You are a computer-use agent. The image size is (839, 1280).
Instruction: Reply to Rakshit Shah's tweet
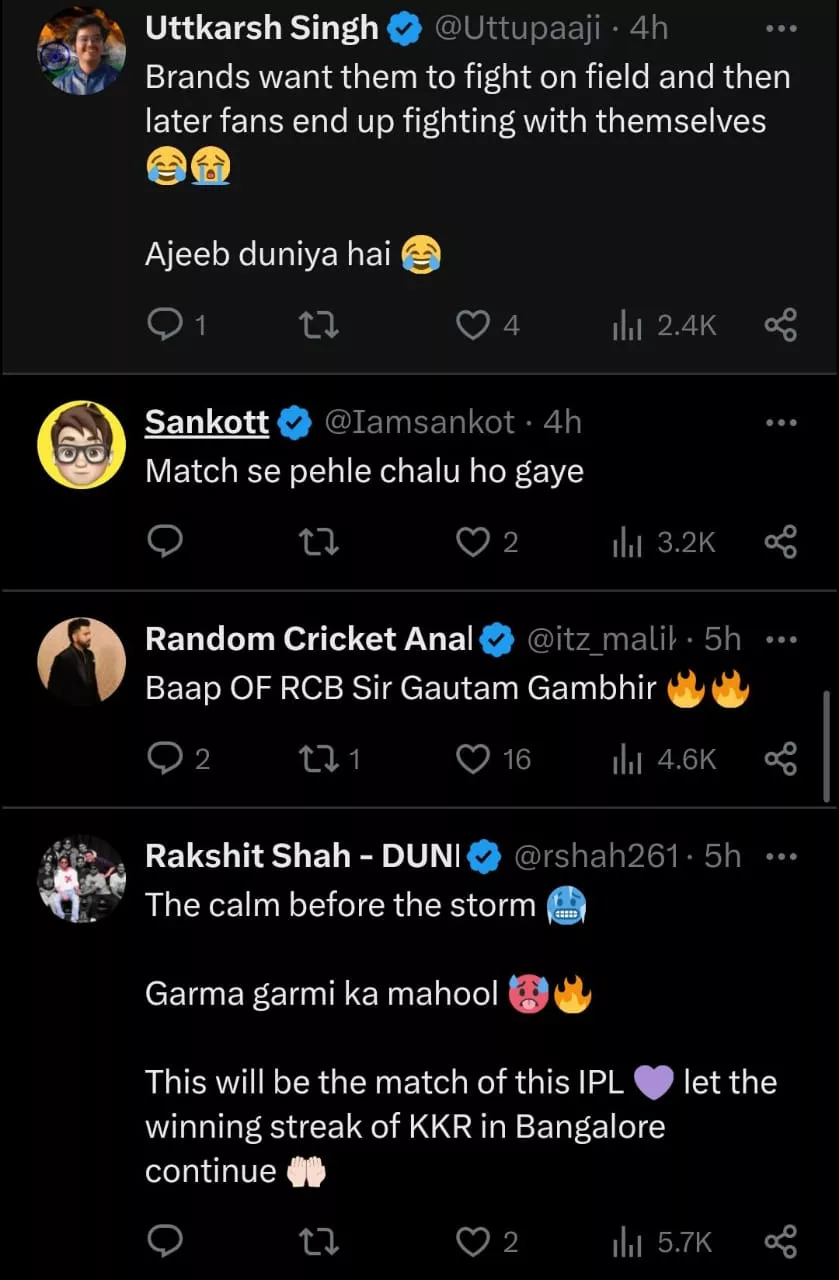coord(164,1242)
